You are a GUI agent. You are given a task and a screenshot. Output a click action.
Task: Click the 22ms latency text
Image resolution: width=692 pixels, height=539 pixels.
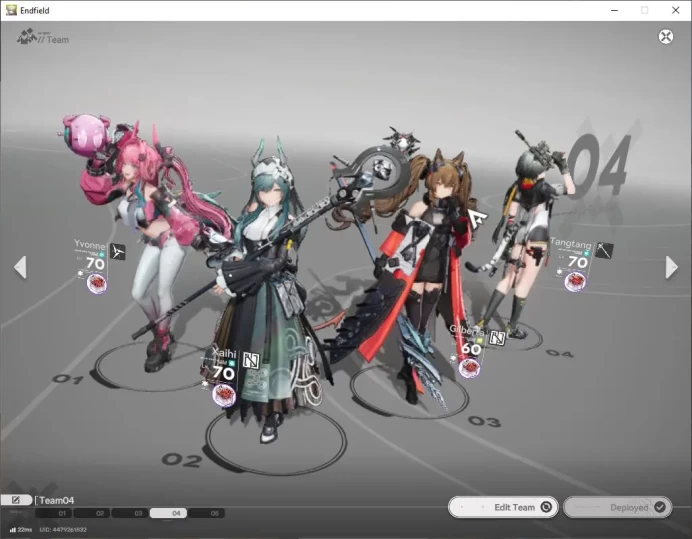(x=25, y=529)
